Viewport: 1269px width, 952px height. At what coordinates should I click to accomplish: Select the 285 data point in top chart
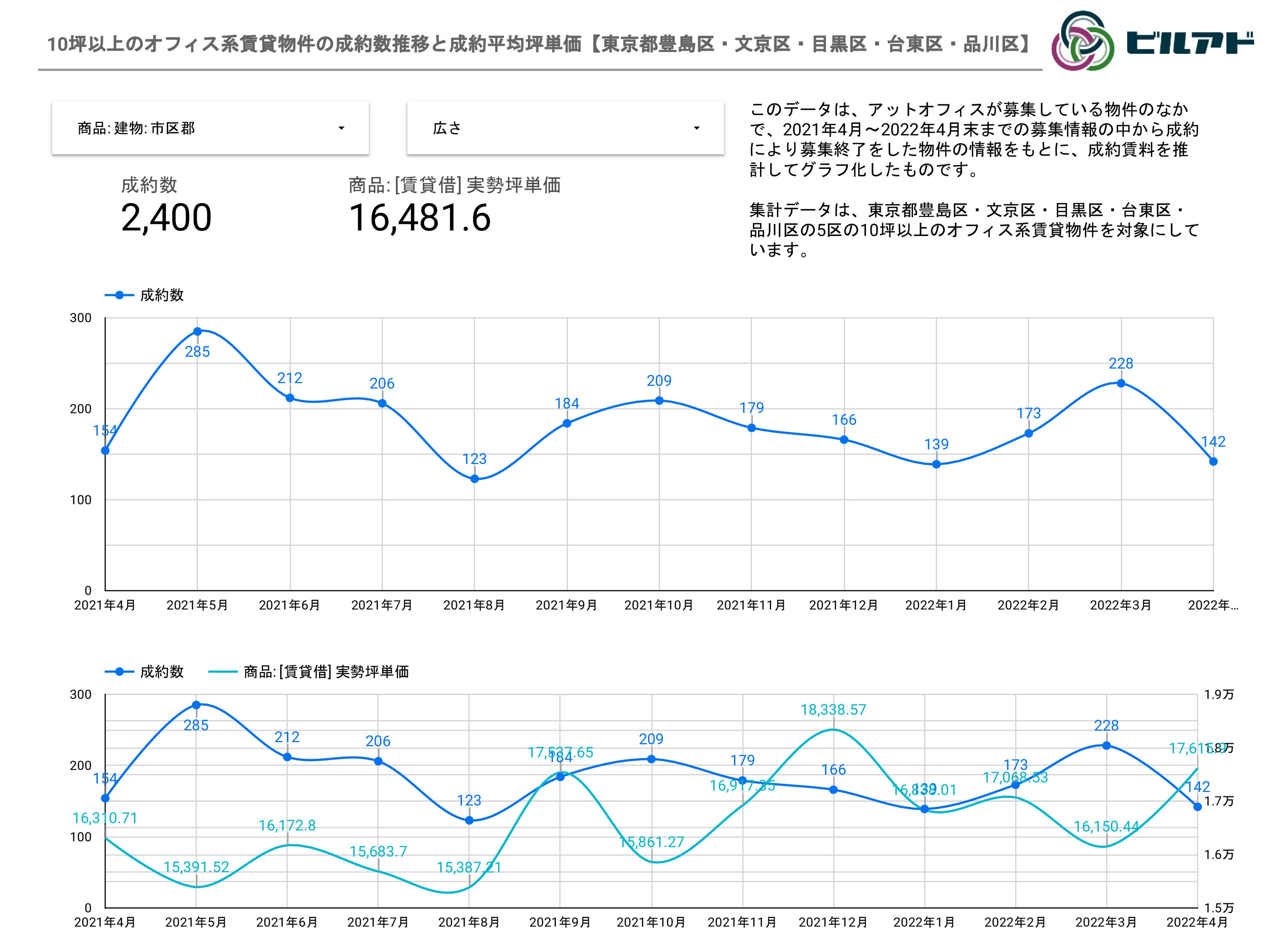tap(198, 332)
